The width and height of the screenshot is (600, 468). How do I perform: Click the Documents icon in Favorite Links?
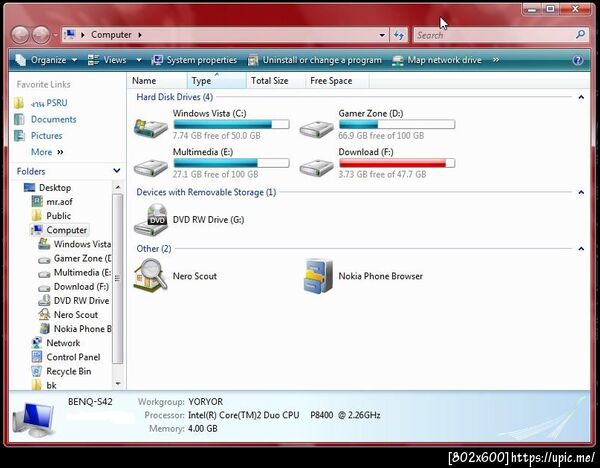click(x=19, y=119)
